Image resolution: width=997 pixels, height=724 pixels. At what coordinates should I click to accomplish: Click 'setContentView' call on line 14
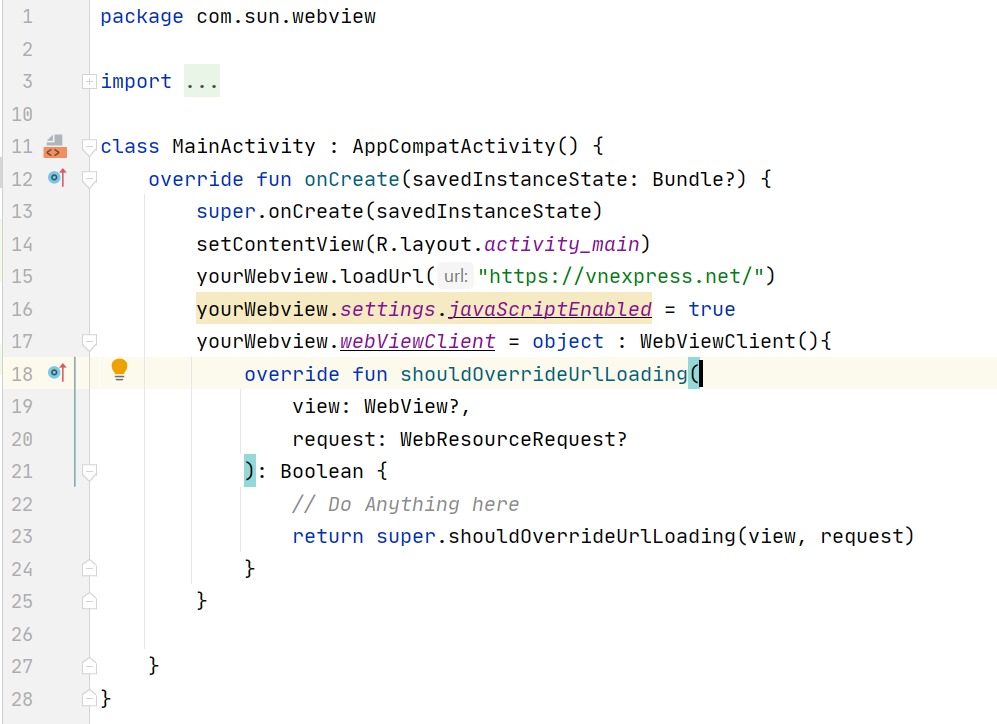point(280,244)
